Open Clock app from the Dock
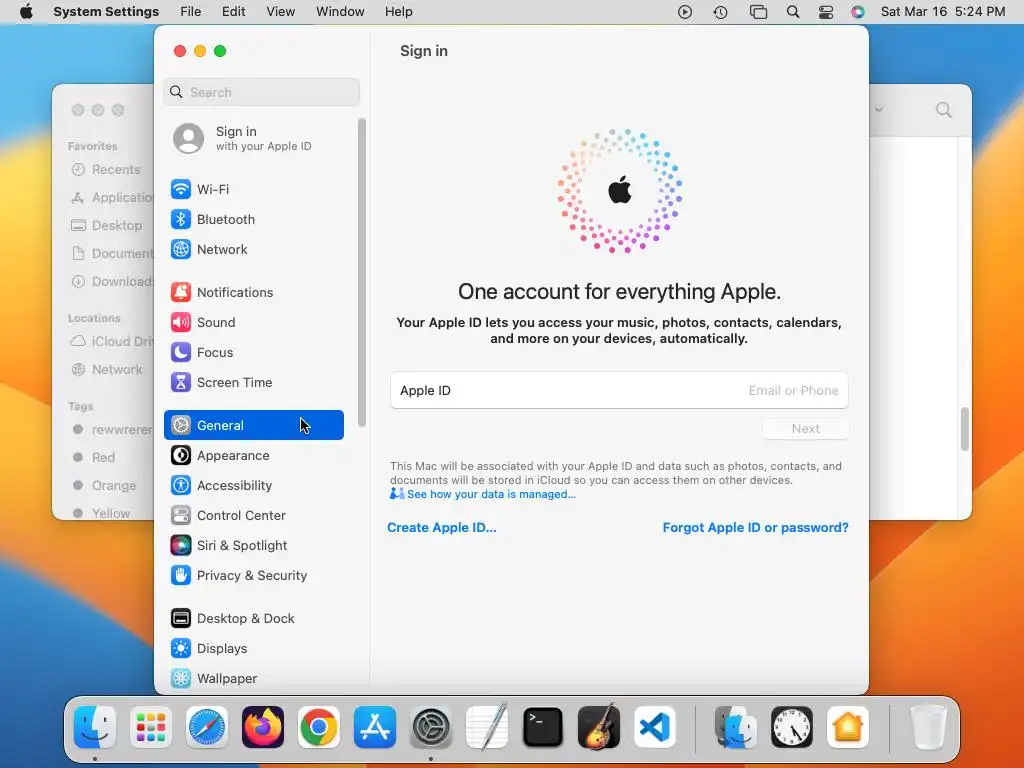This screenshot has height=768, width=1024. point(792,727)
